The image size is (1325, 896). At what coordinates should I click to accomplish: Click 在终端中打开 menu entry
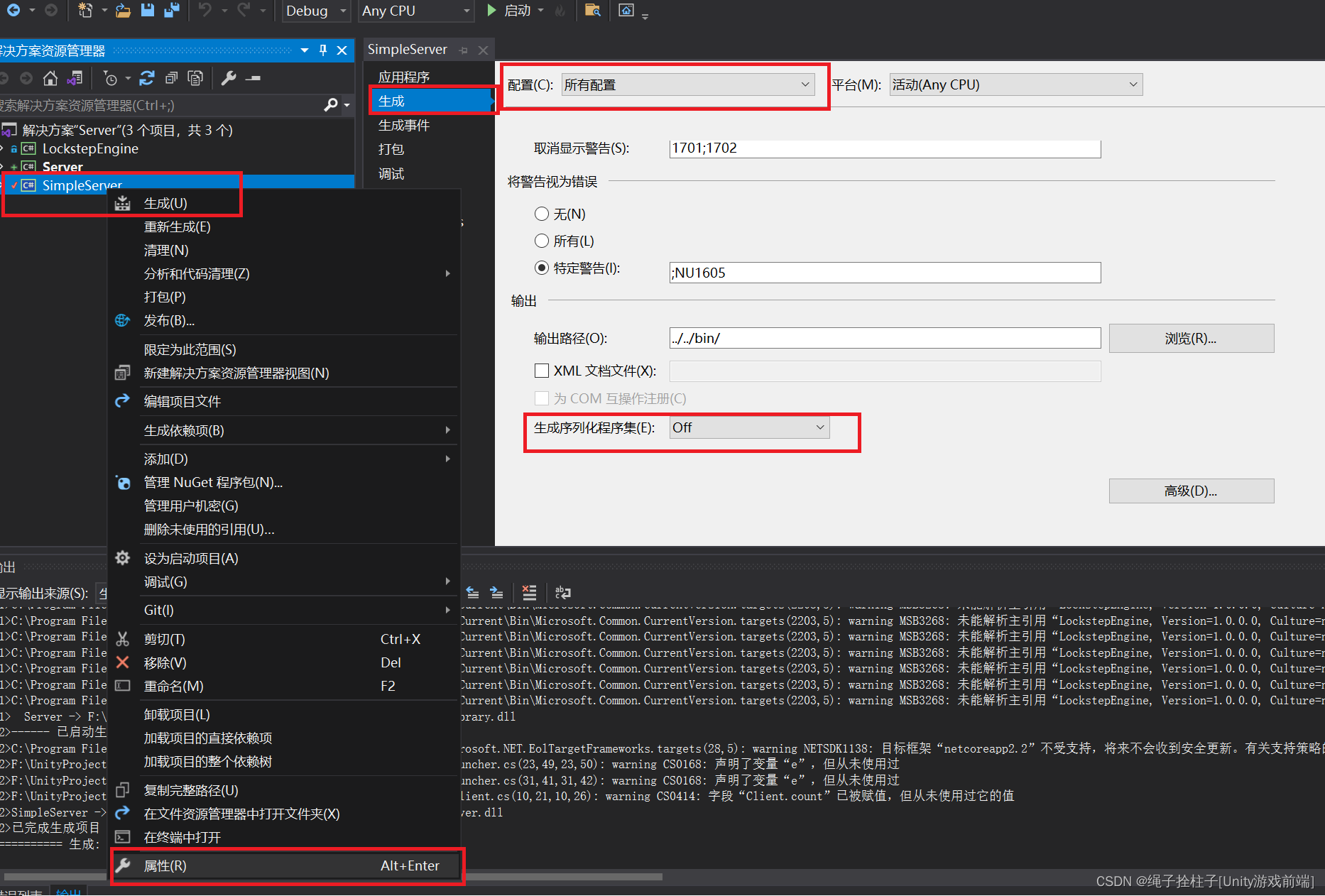[284, 837]
